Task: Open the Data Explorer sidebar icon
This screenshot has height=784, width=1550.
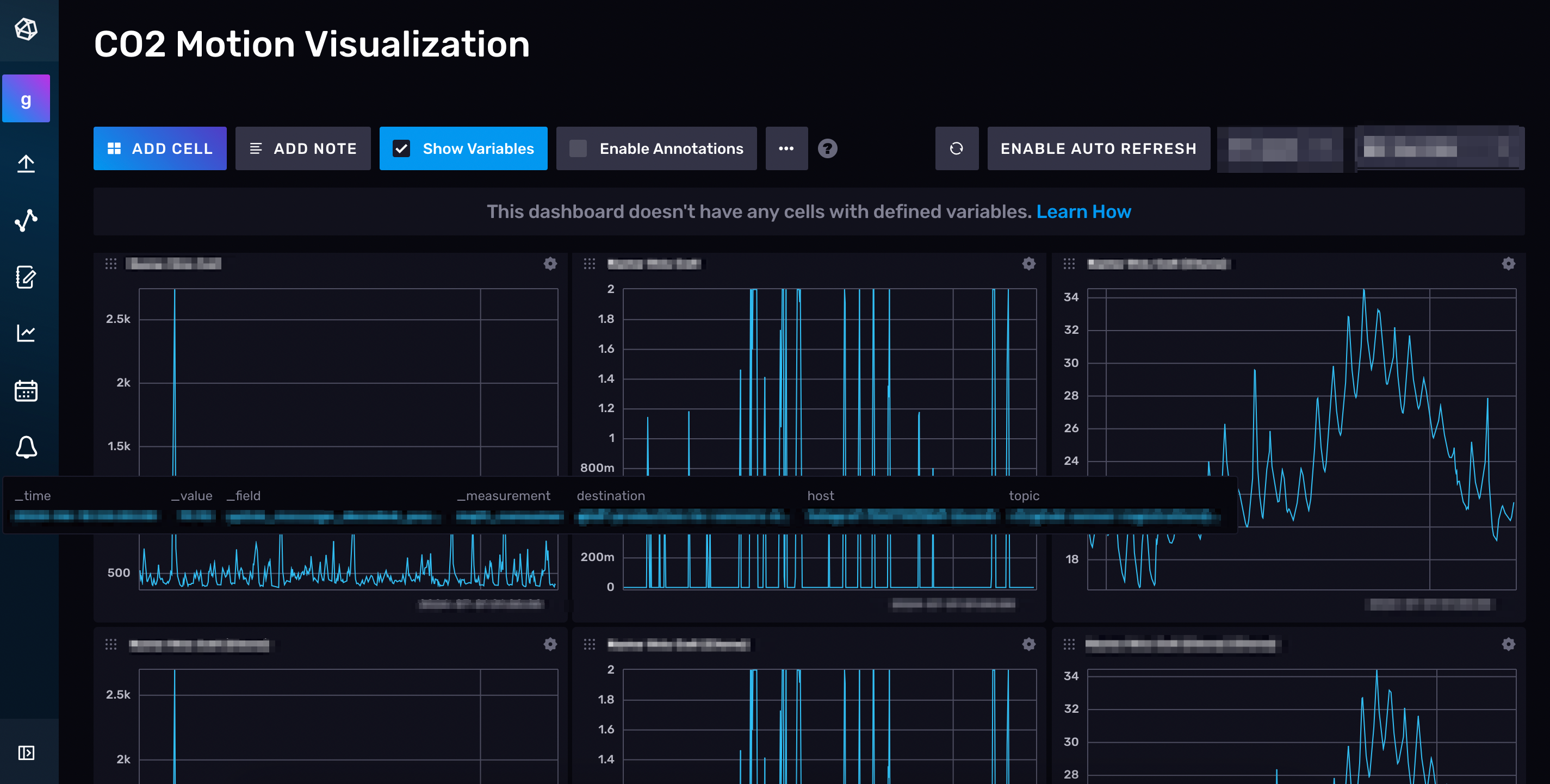Action: pos(27,220)
